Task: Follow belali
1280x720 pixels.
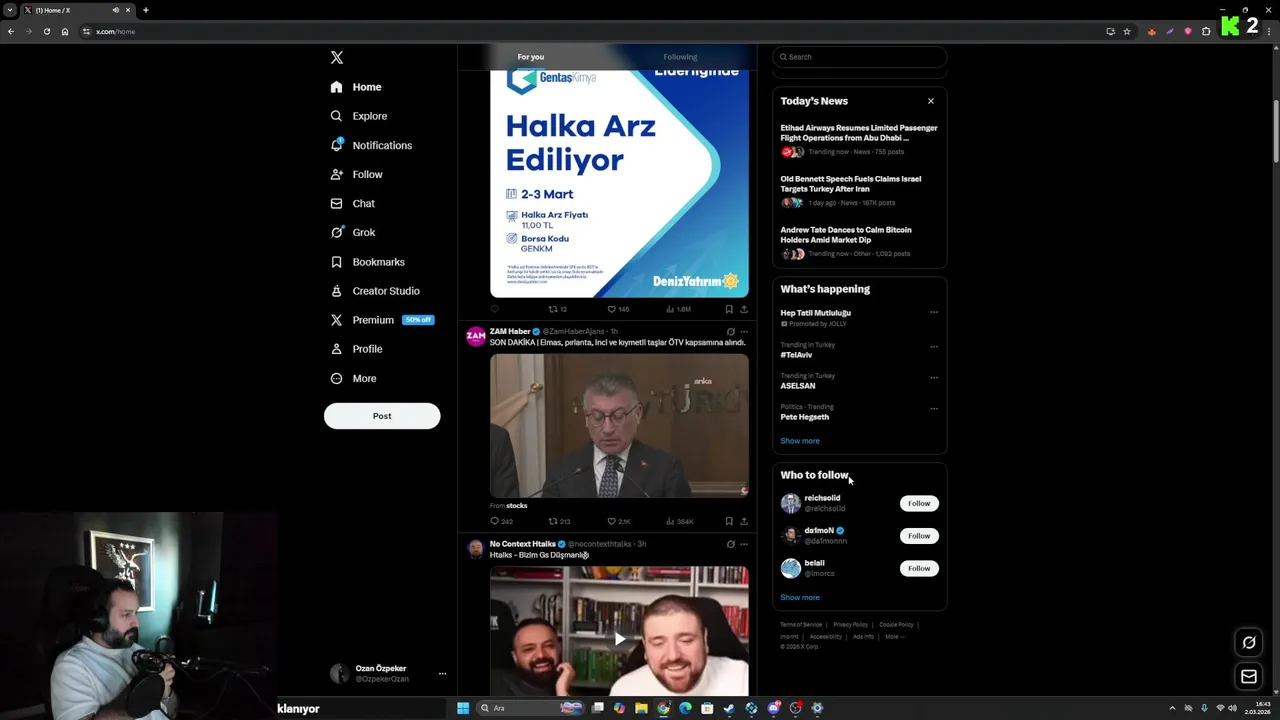Action: click(x=919, y=568)
